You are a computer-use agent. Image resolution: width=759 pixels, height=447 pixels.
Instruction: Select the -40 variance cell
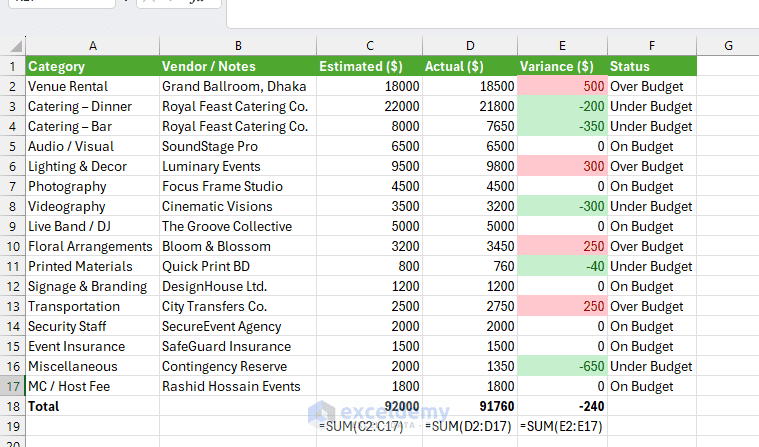pos(562,266)
